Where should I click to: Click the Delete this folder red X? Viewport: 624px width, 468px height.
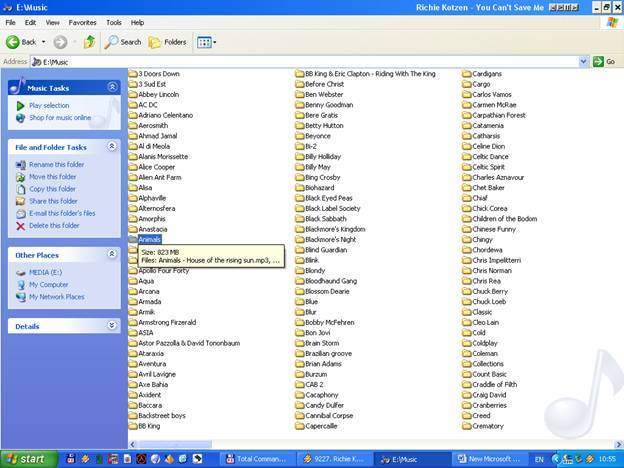click(21, 225)
